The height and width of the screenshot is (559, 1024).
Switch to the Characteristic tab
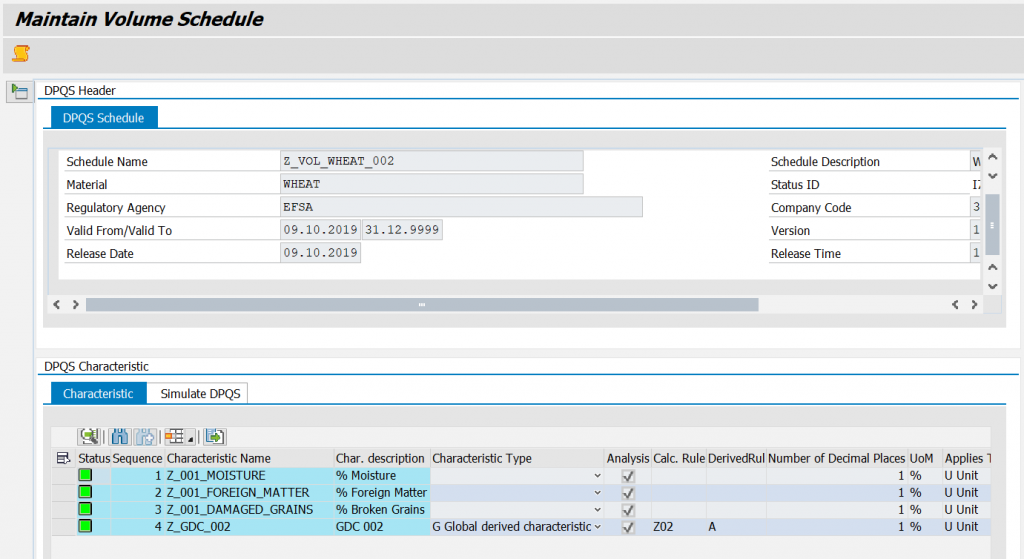point(99,393)
